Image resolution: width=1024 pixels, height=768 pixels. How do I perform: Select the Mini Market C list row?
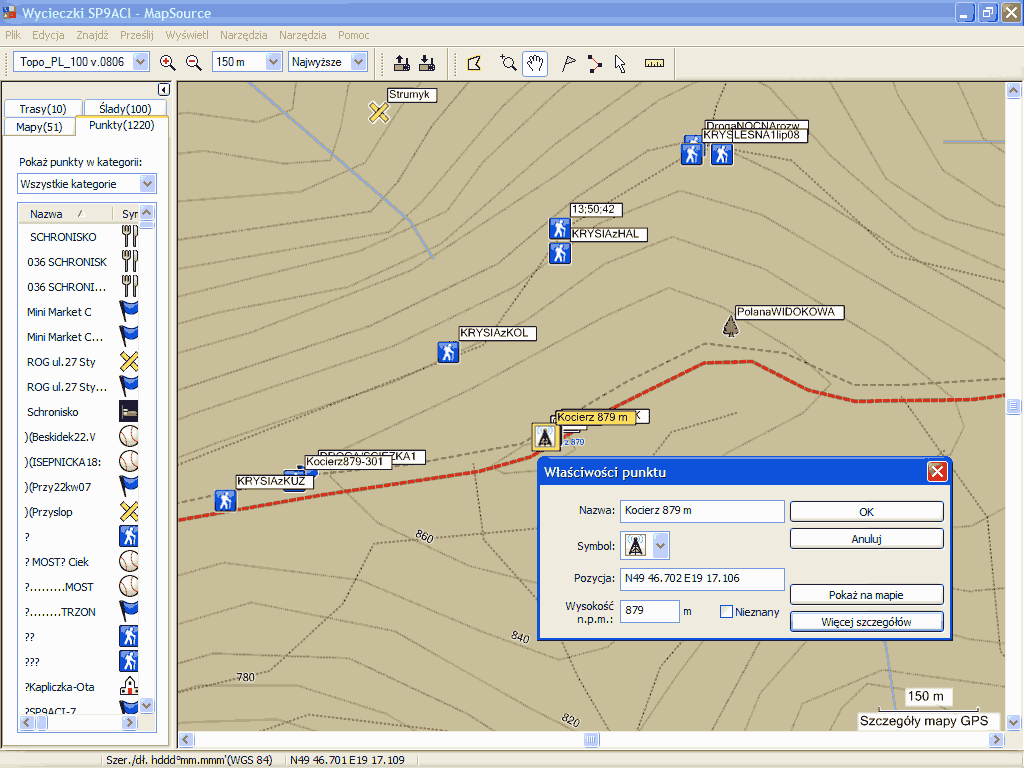pyautogui.click(x=78, y=312)
